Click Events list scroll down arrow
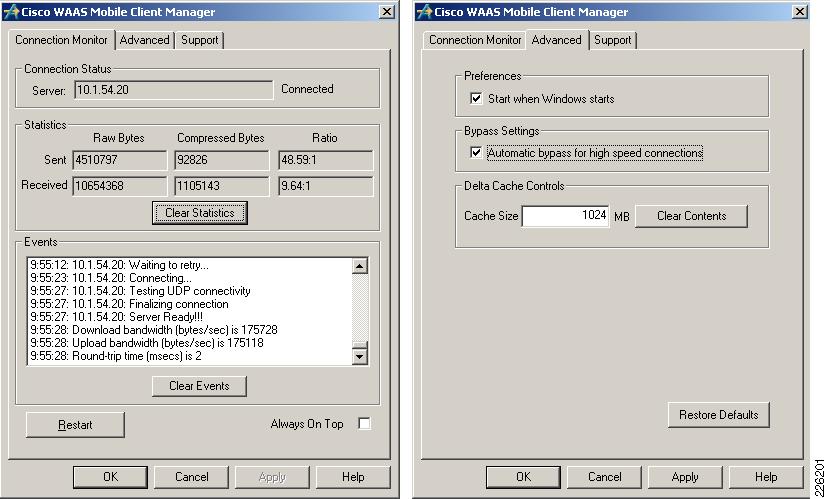 (359, 356)
